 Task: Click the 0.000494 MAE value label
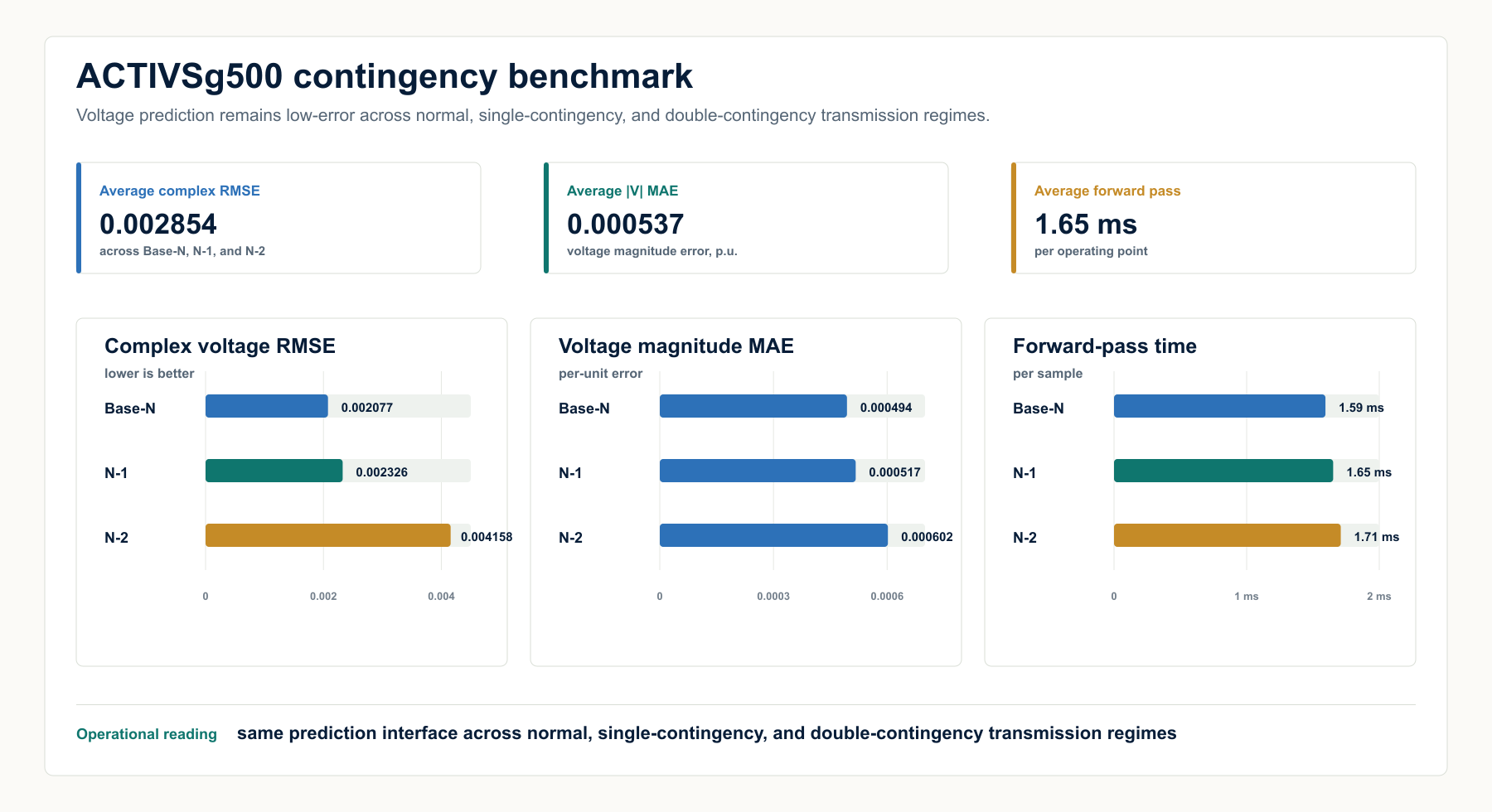(886, 408)
